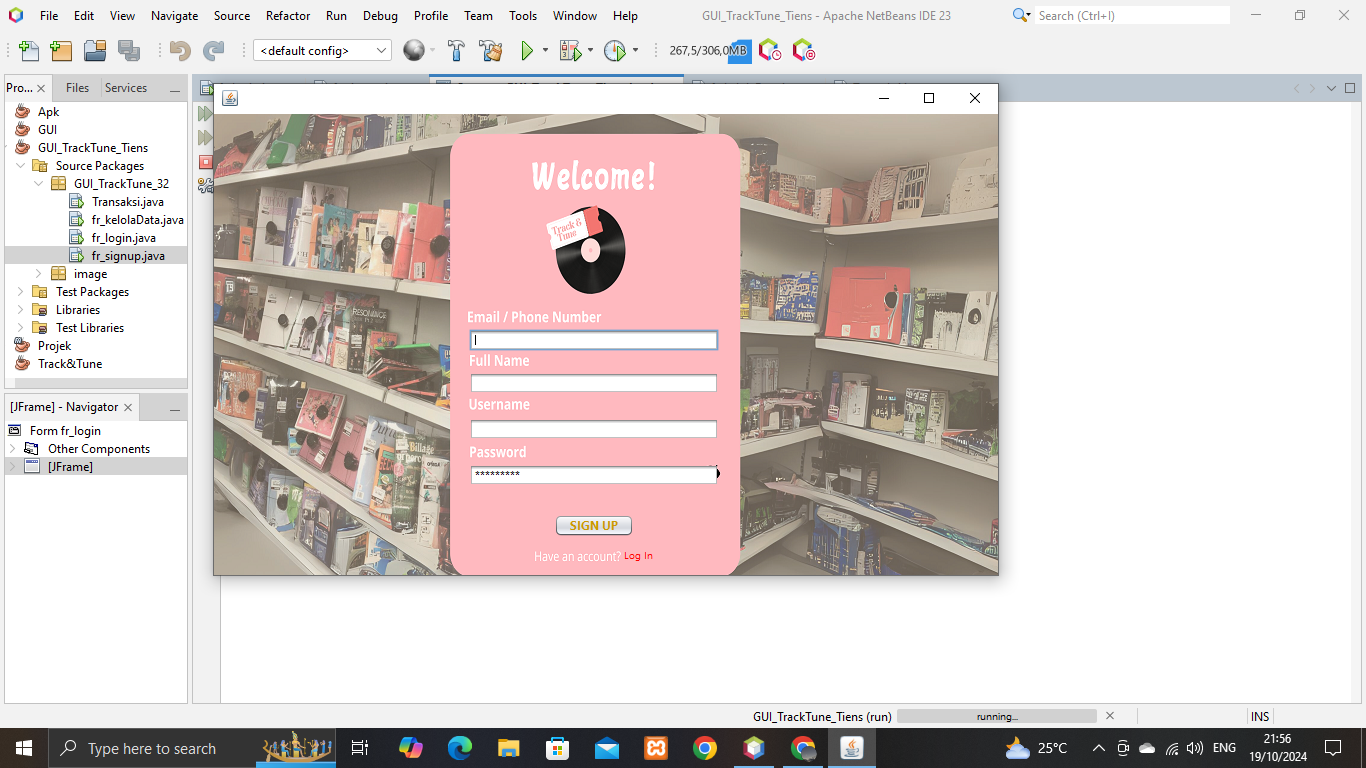Expand the Test Packages folder

21,292
